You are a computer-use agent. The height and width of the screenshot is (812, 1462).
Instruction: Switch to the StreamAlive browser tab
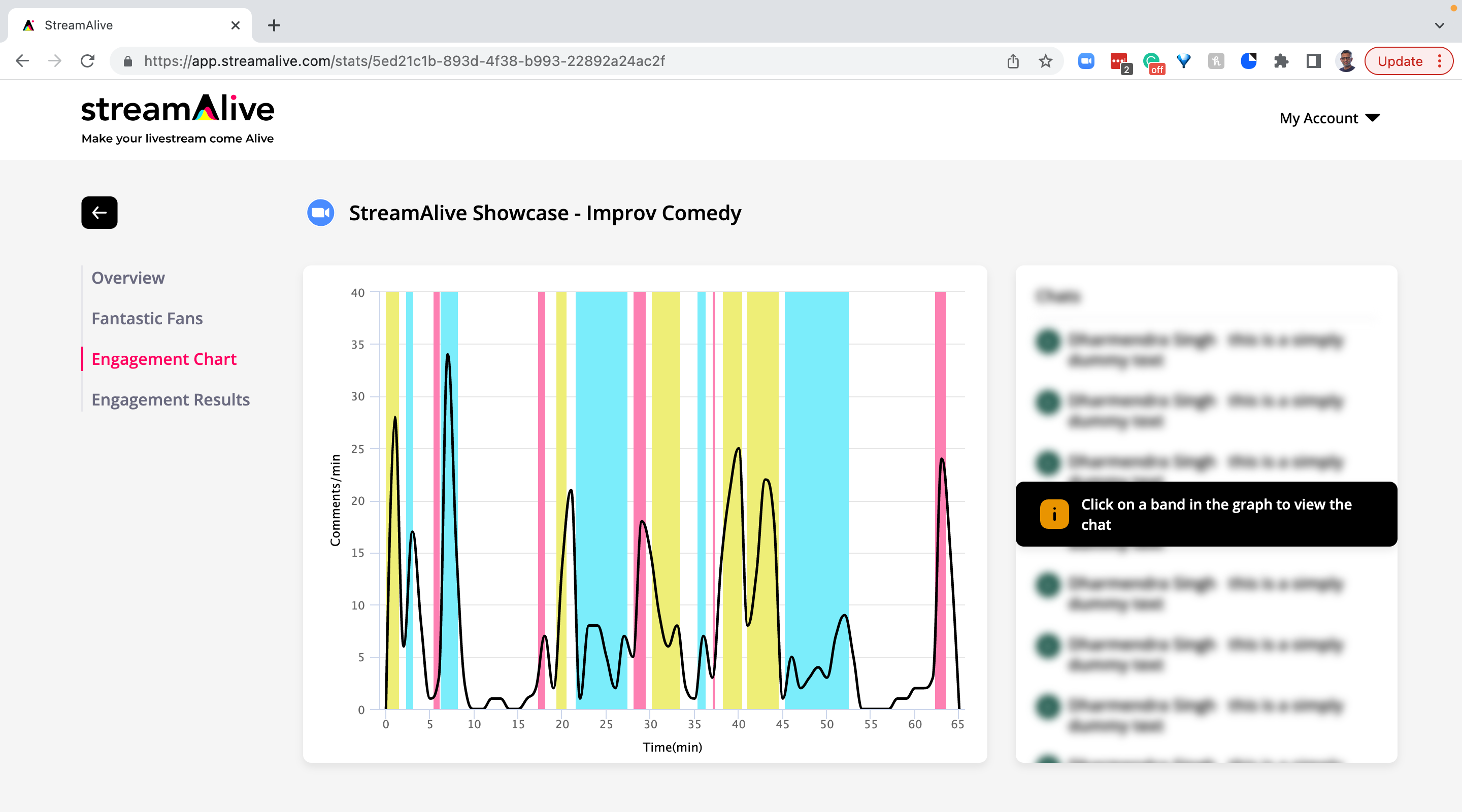(x=130, y=25)
